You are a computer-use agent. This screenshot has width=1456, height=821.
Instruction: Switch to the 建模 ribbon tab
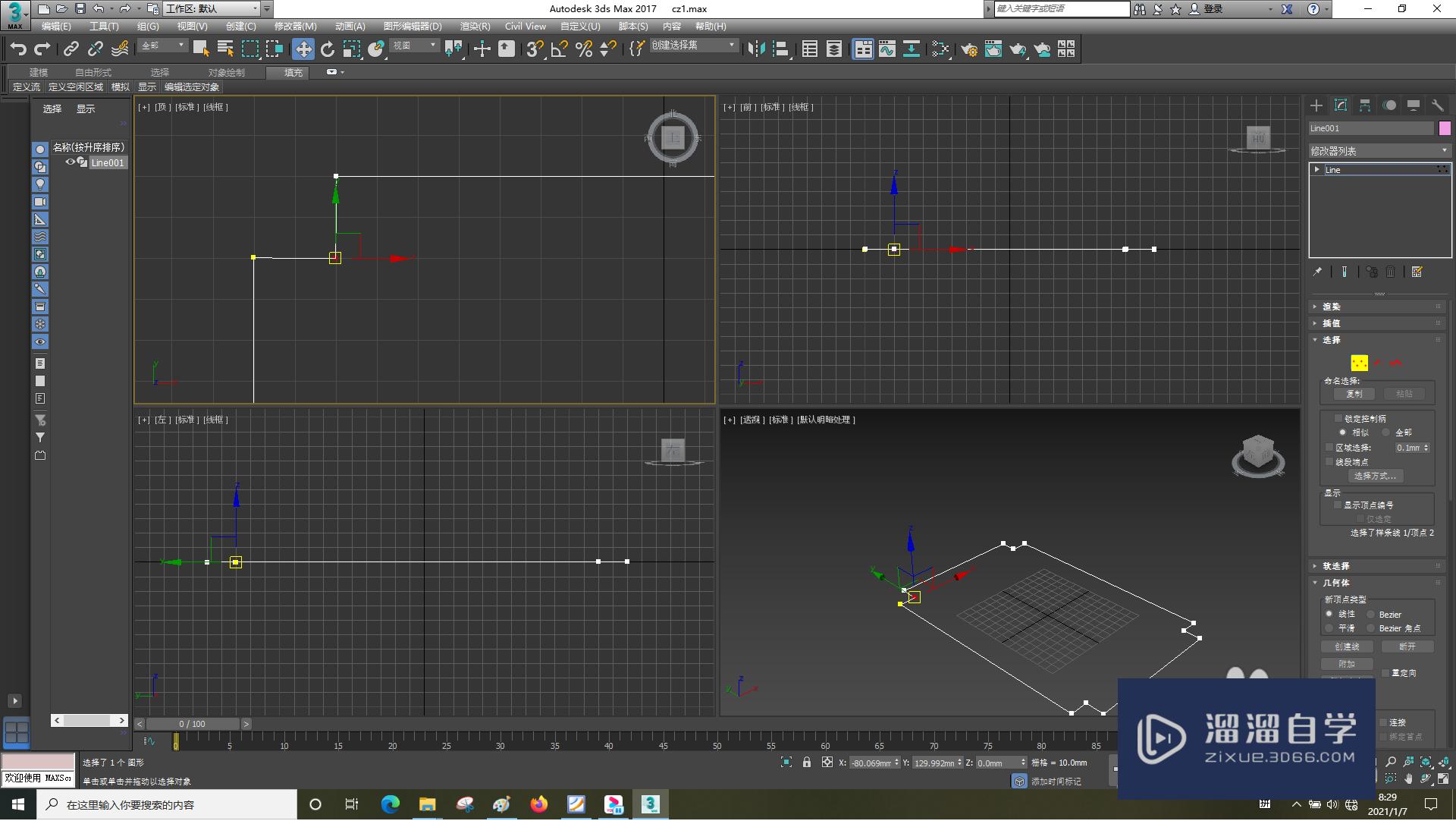tap(39, 72)
